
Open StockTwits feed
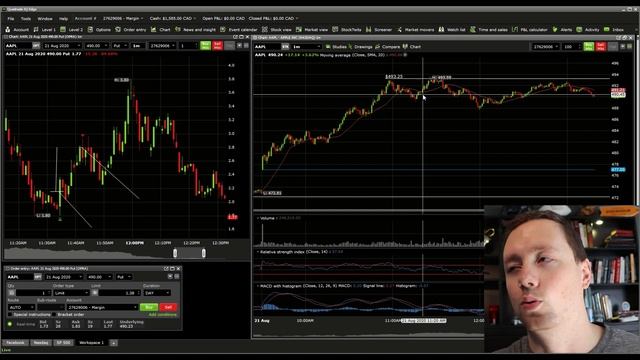tap(347, 29)
